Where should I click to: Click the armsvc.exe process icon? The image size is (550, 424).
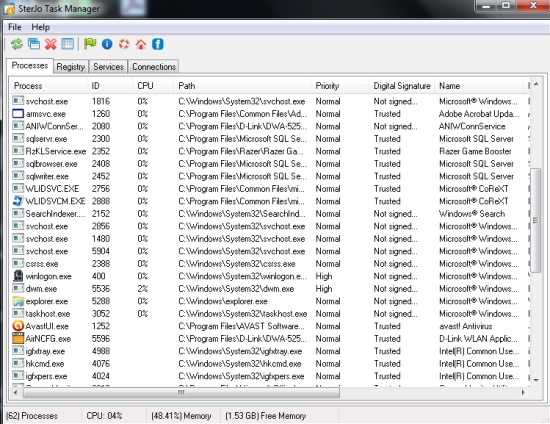click(x=18, y=114)
